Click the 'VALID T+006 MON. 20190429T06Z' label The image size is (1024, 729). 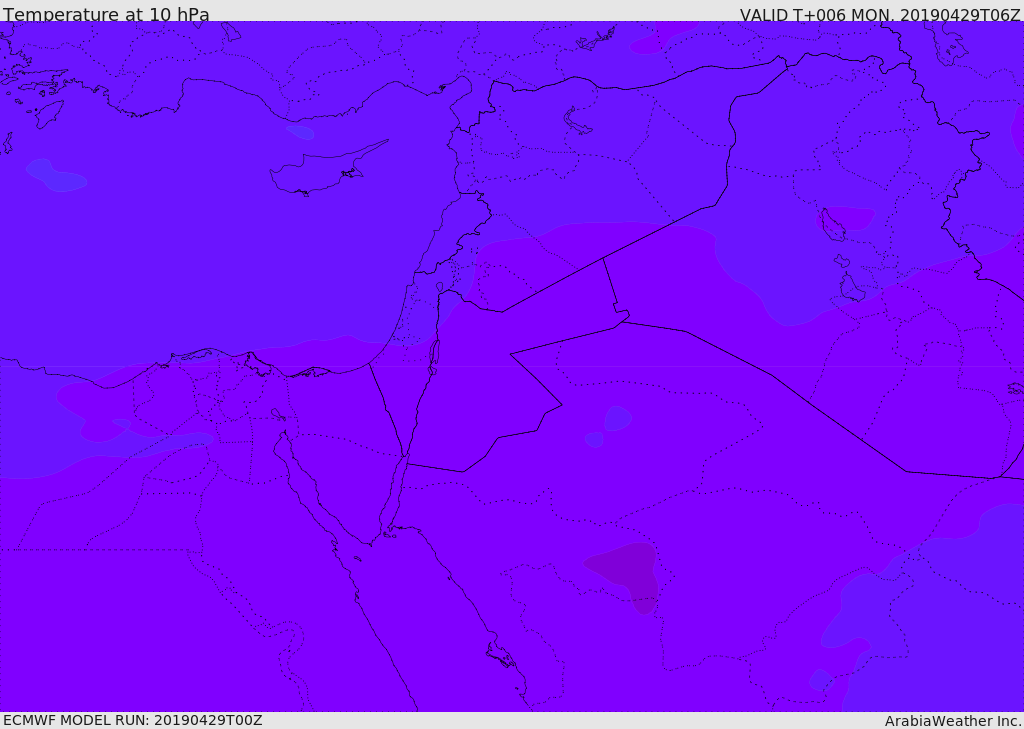(880, 14)
